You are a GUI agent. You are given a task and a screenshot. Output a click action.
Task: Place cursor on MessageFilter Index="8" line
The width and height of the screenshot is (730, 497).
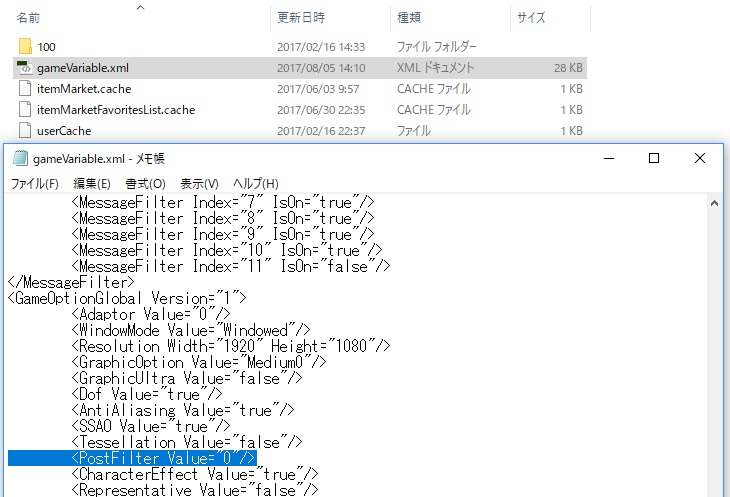coord(223,219)
